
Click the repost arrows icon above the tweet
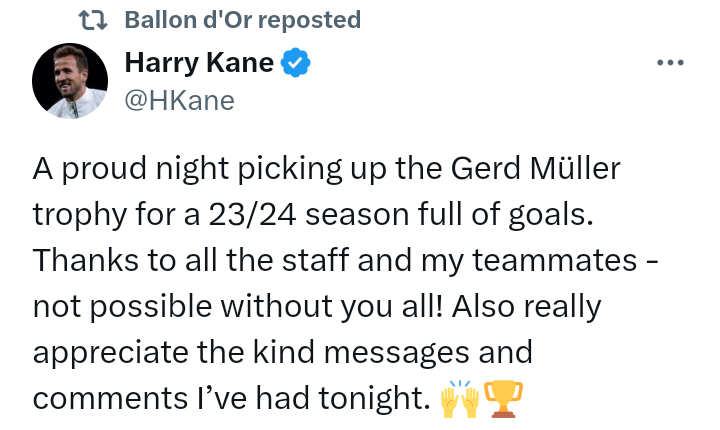pos(92,20)
